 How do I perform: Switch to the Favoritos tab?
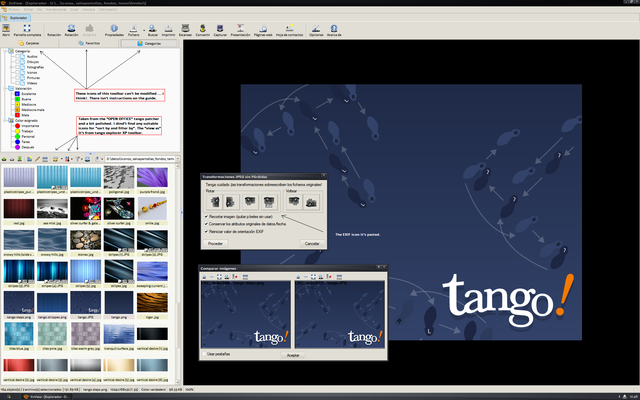pos(88,44)
